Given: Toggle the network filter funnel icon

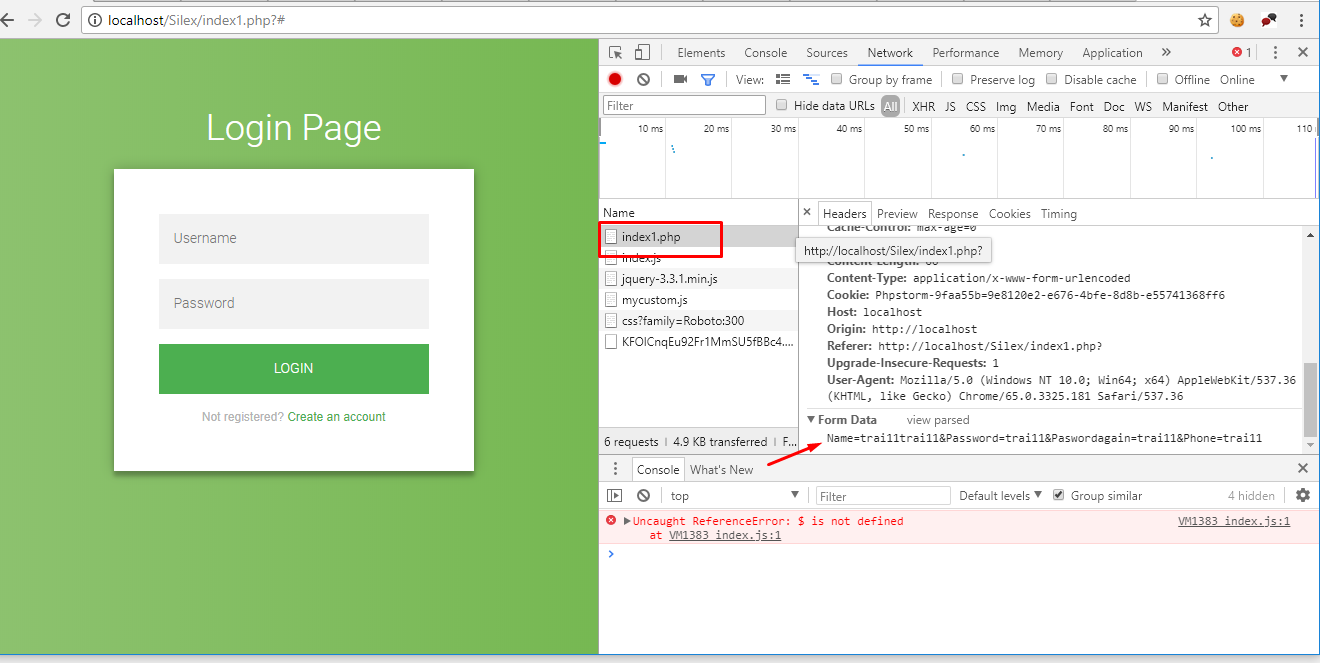Looking at the screenshot, I should (708, 79).
